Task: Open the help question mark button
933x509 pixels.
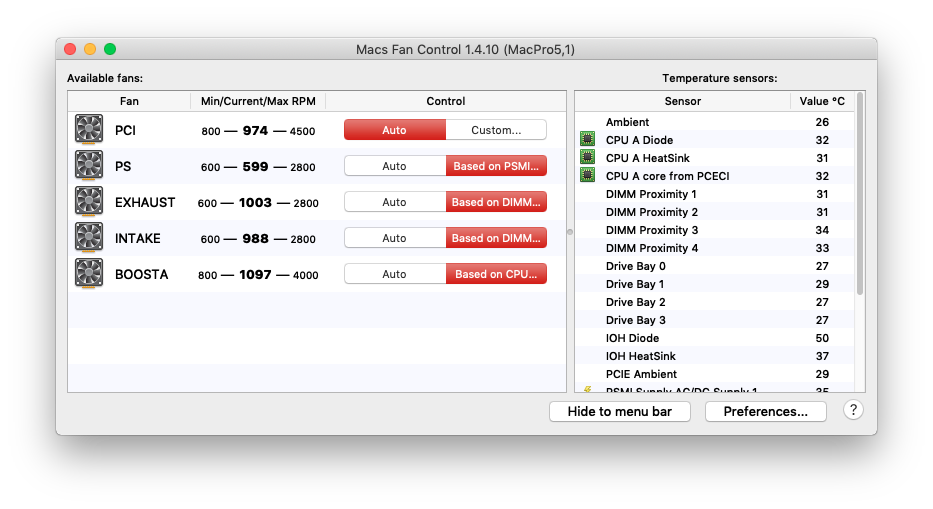Action: [853, 410]
